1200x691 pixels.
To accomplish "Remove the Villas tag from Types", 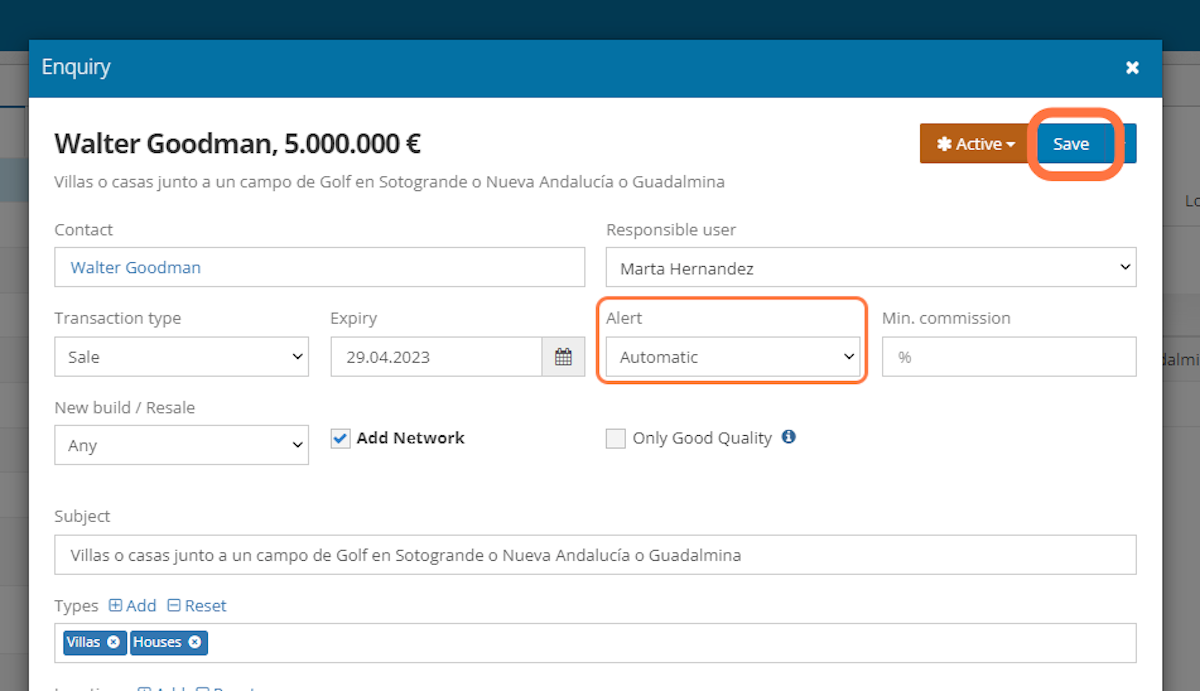I will (113, 643).
